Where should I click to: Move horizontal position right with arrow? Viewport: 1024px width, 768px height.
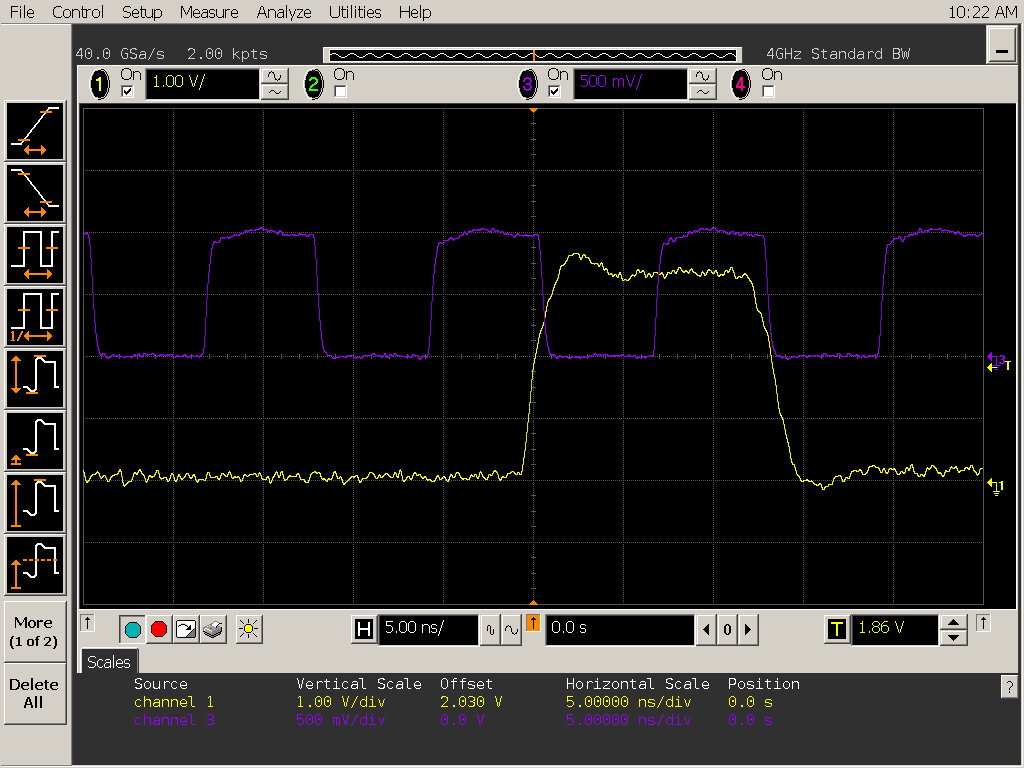click(x=748, y=630)
